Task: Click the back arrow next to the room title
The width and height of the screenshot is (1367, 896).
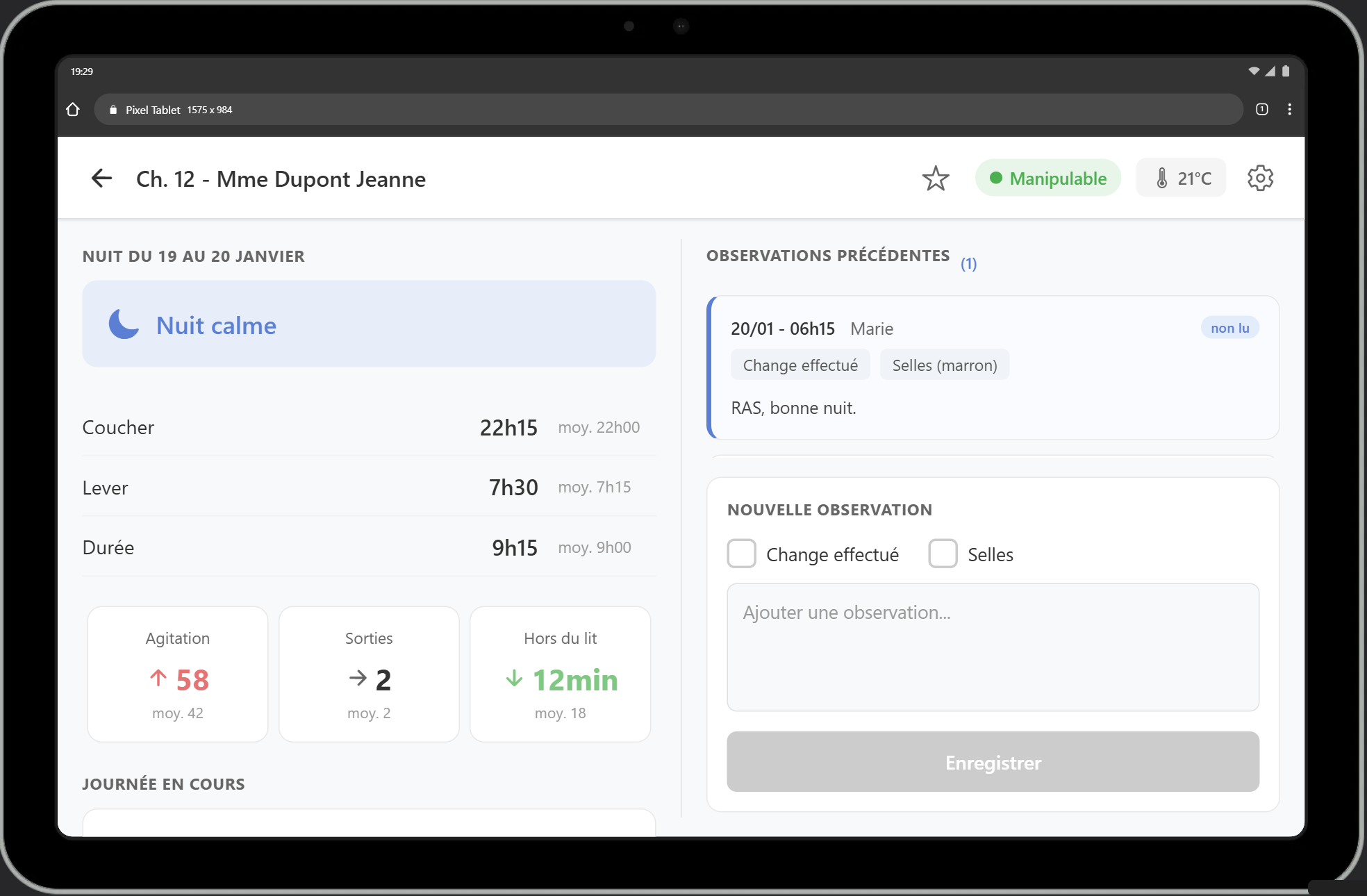Action: click(101, 178)
